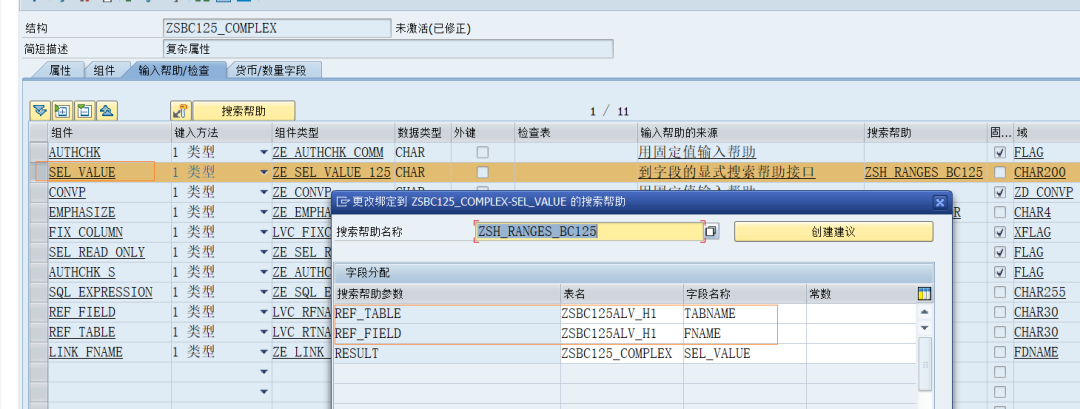This screenshot has width=1080, height=409.
Task: Toggle fixed-value checkbox beside ZD_CONVP domain
Action: pos(1000,192)
